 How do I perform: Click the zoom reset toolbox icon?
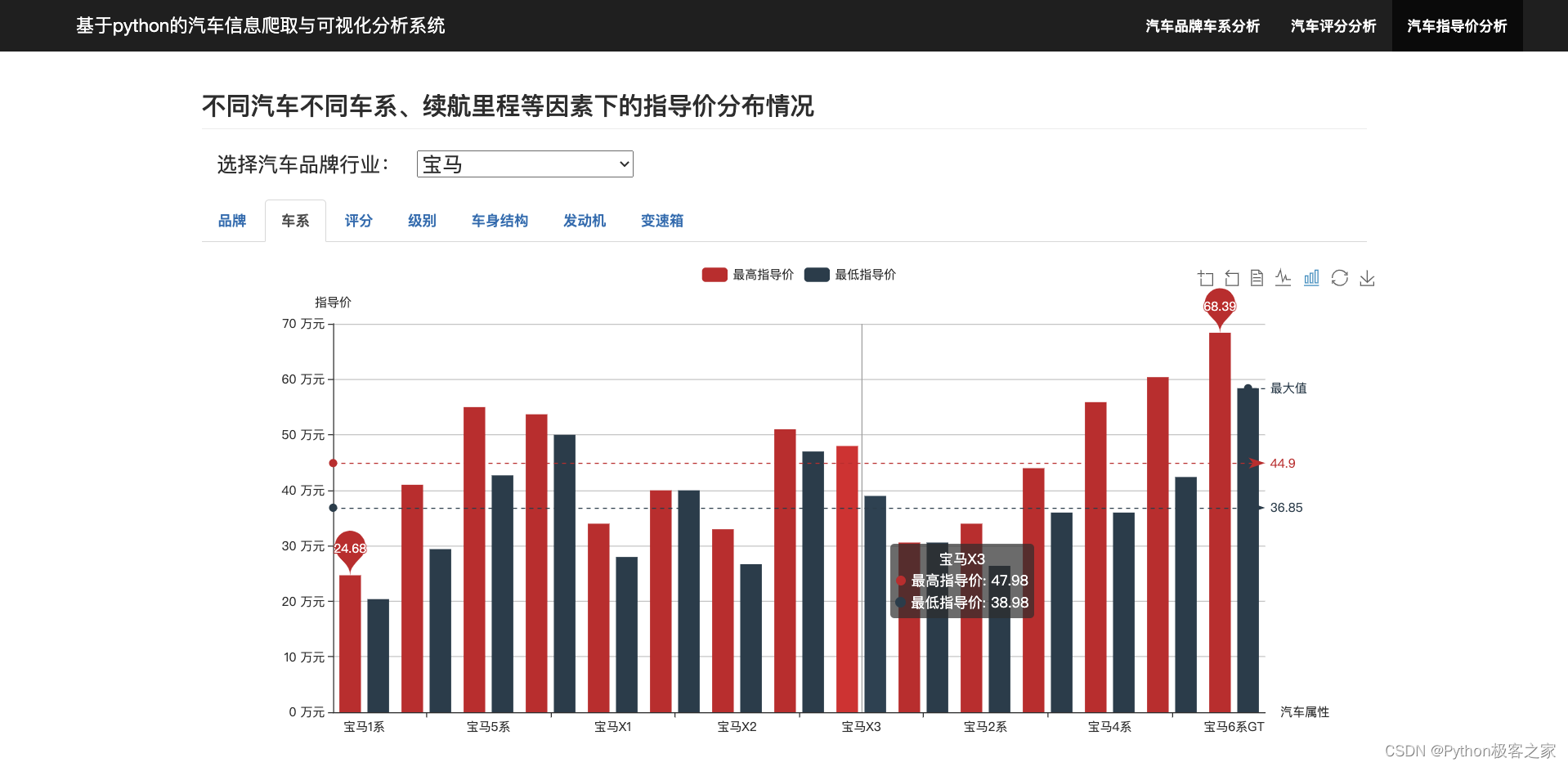(x=1232, y=278)
